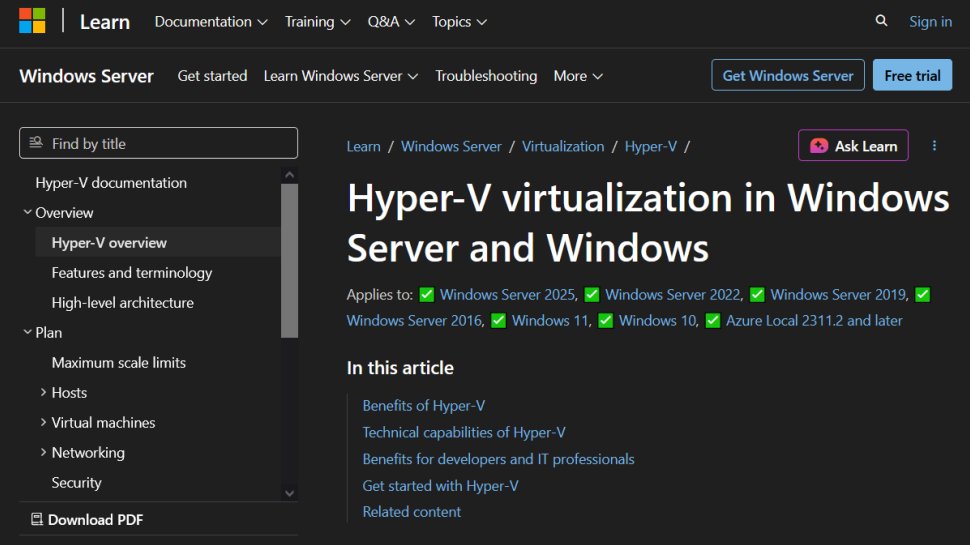Click Virtualization breadcrumb link
The width and height of the screenshot is (970, 545).
[563, 147]
